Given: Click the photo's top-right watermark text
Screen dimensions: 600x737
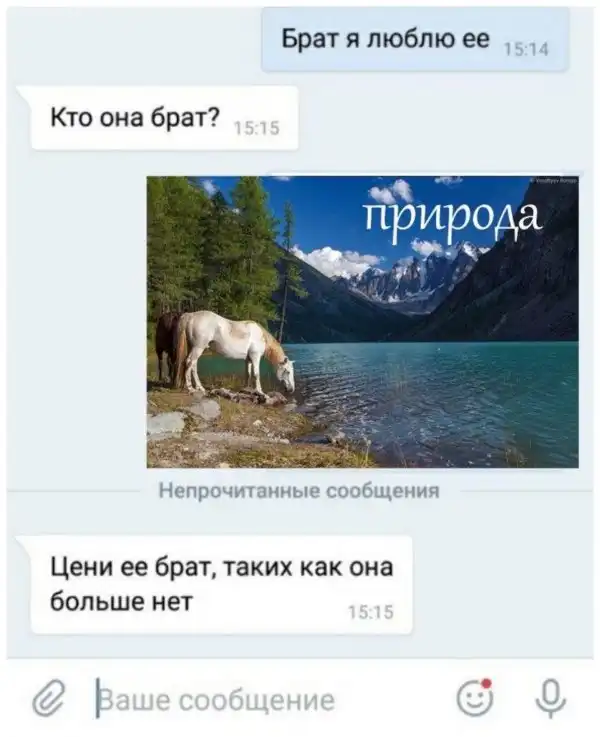Looking at the screenshot, I should click(553, 180).
